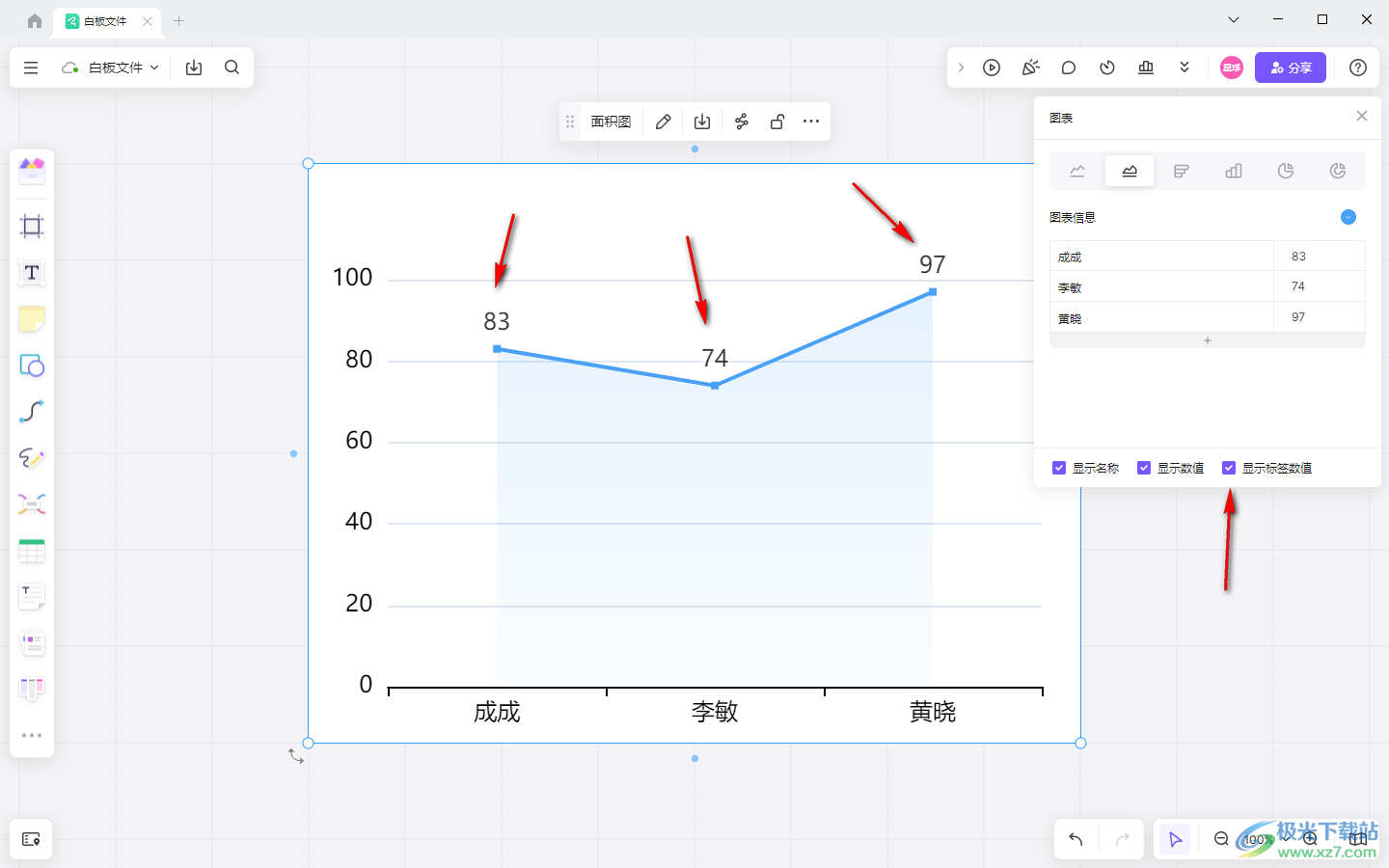Click the style settings icon in chart toolbar
This screenshot has height=868, width=1389.
pyautogui.click(x=741, y=122)
